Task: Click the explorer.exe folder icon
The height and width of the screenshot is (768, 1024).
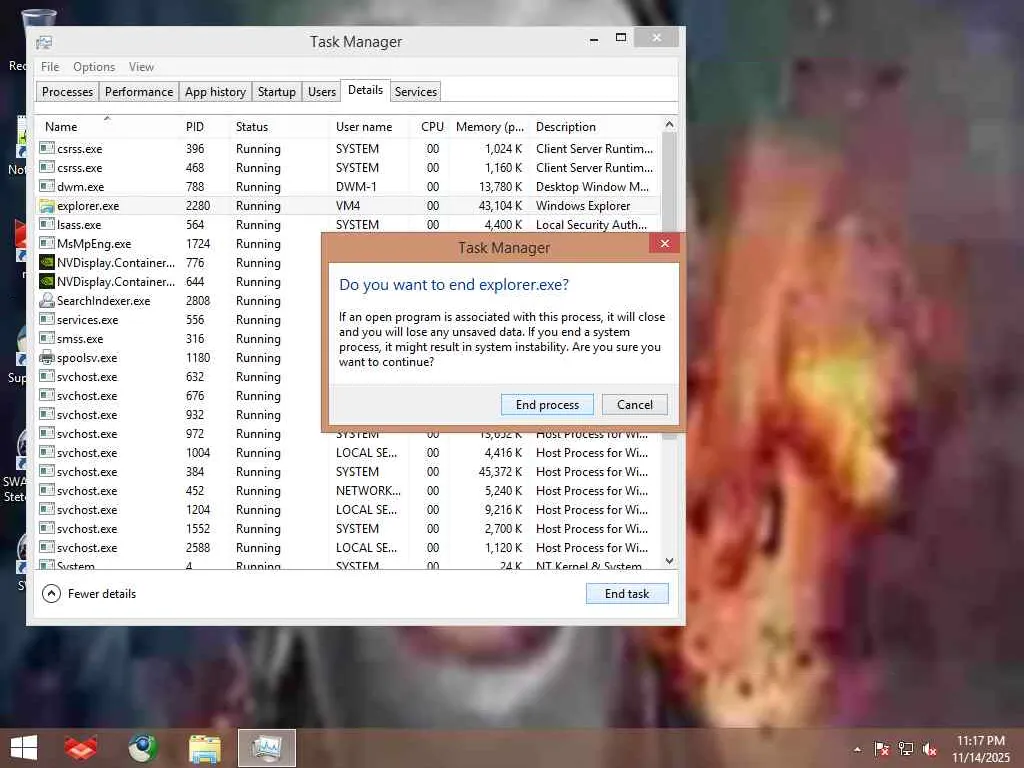Action: [x=46, y=206]
